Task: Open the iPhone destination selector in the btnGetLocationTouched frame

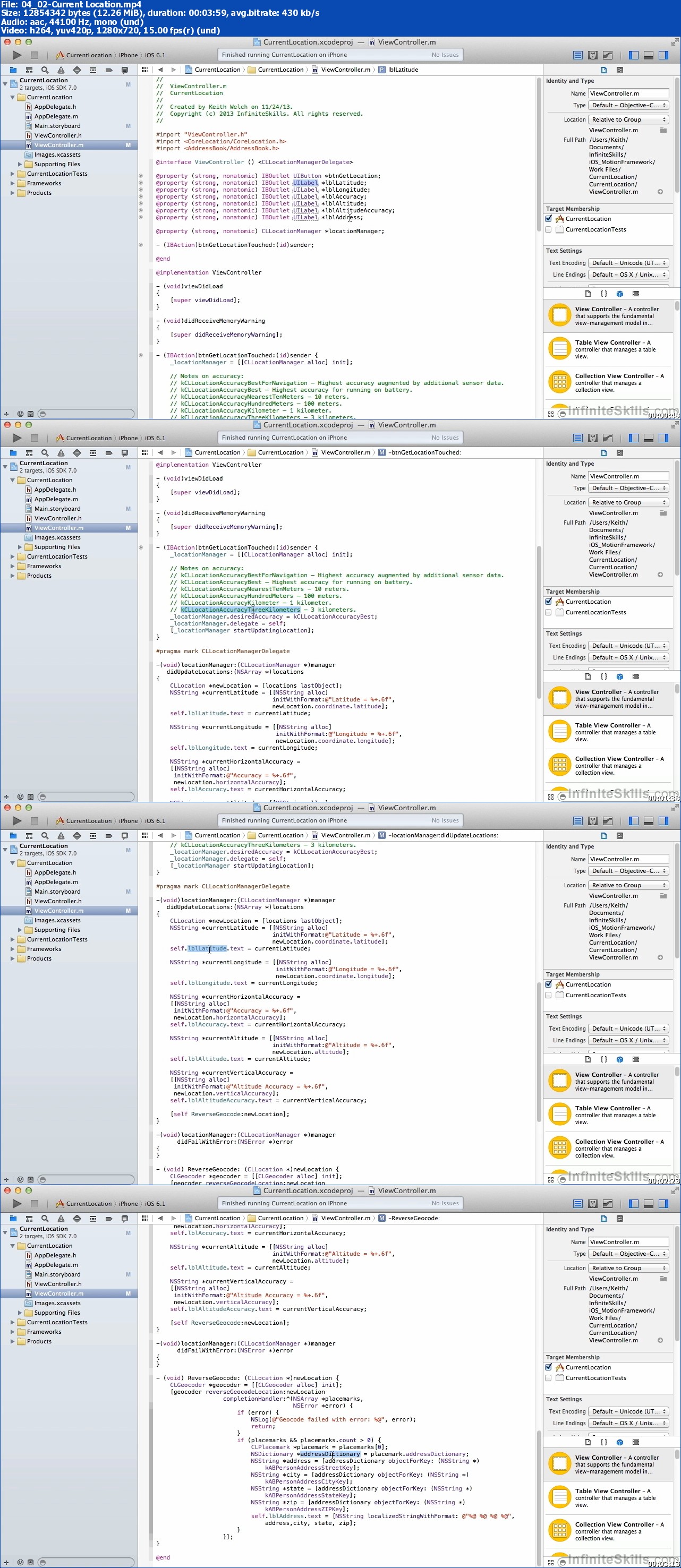Action: 128,438
